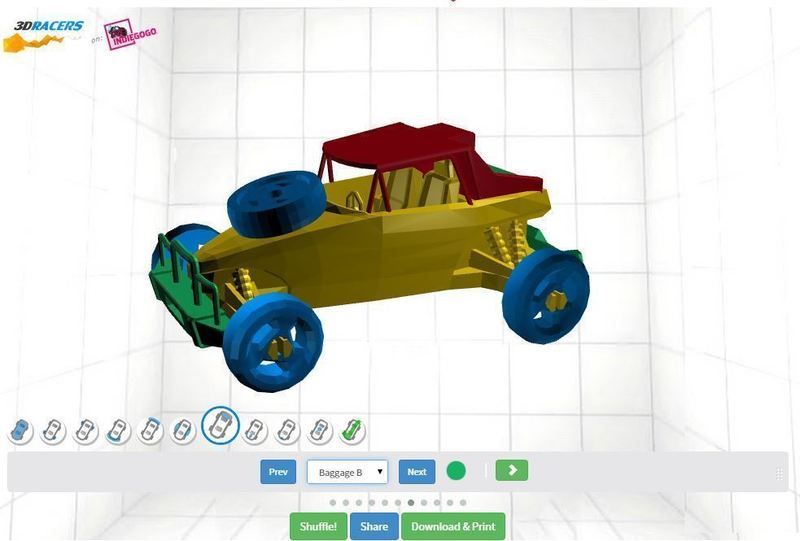Click Download & Print
This screenshot has width=800, height=541.
(x=453, y=526)
